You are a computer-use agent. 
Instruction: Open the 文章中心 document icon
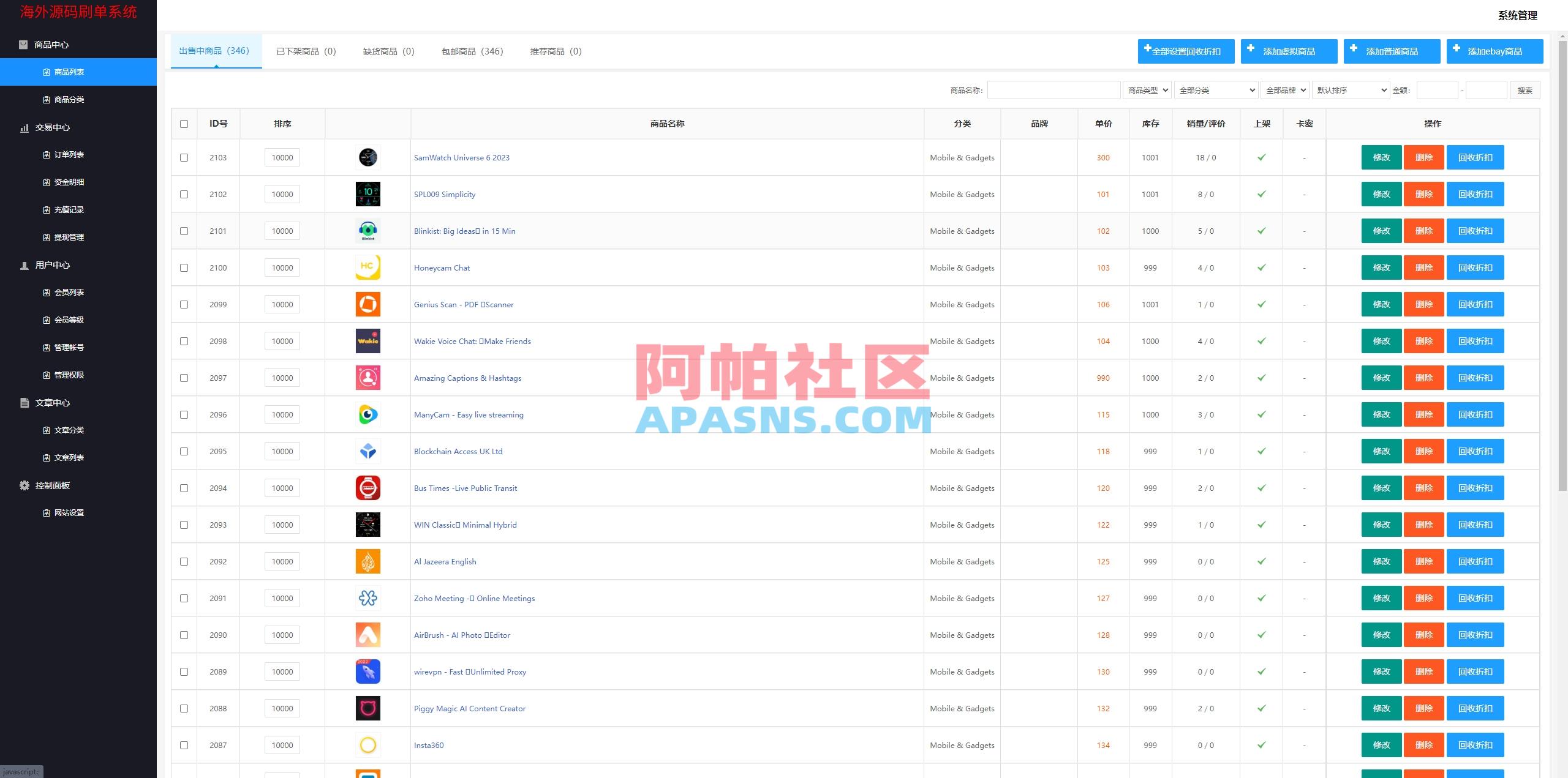point(23,403)
